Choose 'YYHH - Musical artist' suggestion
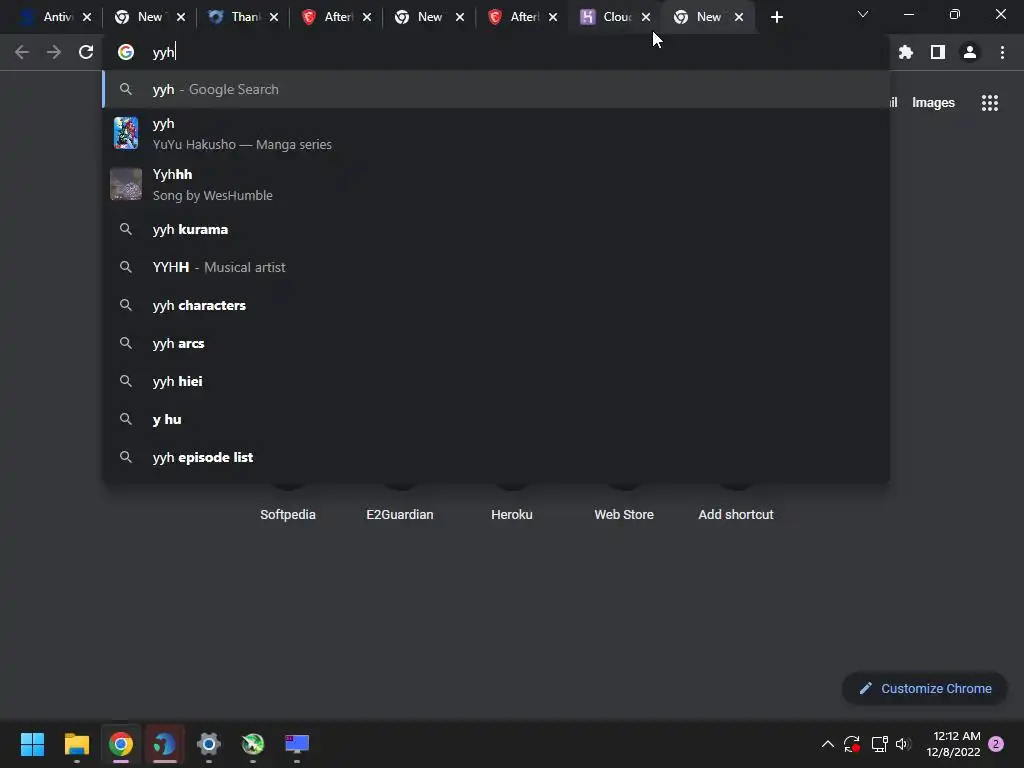Screen dimensions: 1024x768 [496, 267]
